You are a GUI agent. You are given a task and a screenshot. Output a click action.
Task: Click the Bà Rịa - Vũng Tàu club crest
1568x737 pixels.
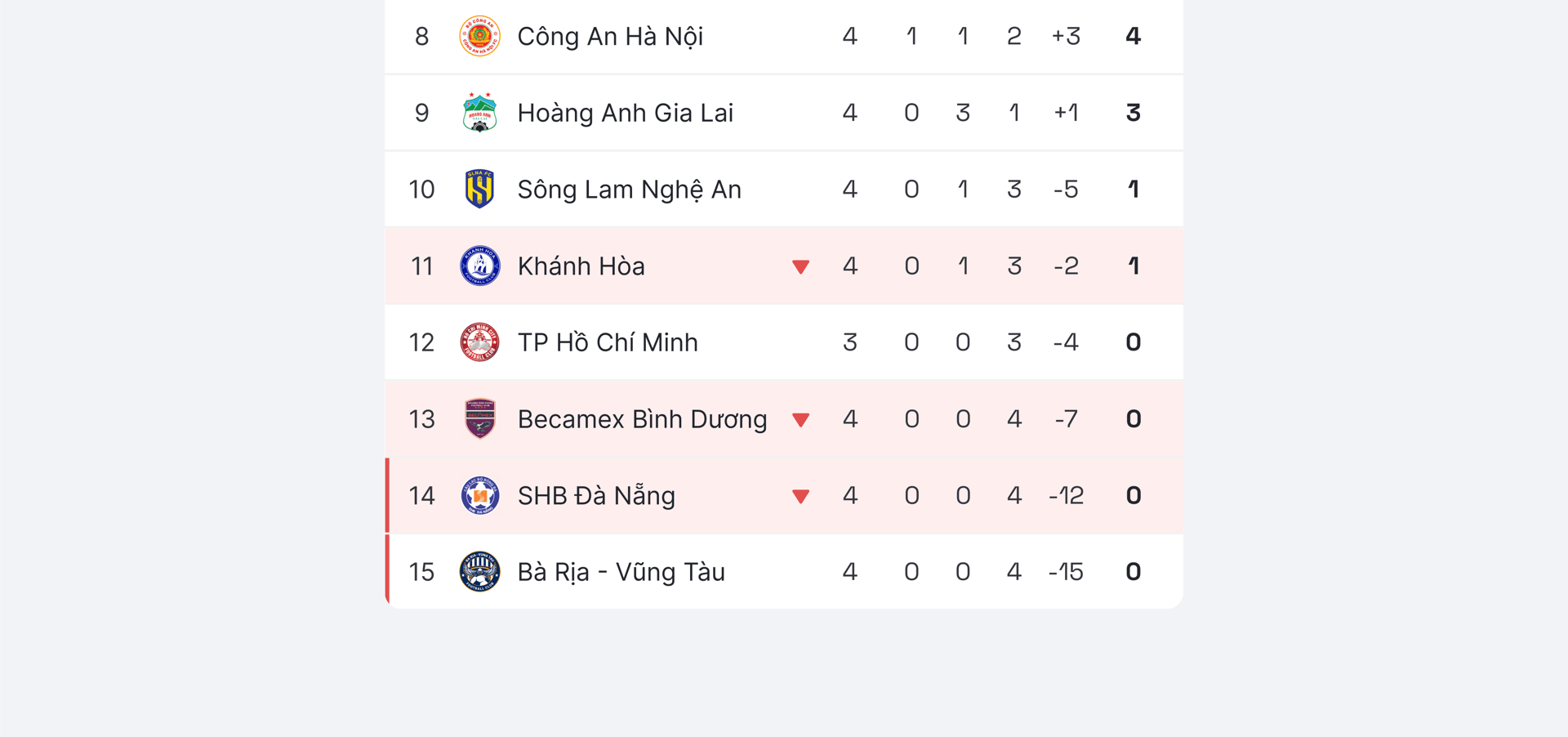tap(479, 571)
